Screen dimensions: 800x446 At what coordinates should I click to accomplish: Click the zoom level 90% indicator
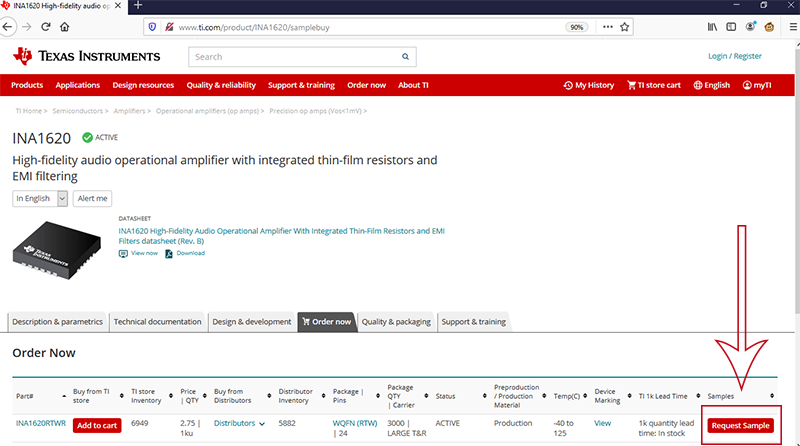pos(577,28)
